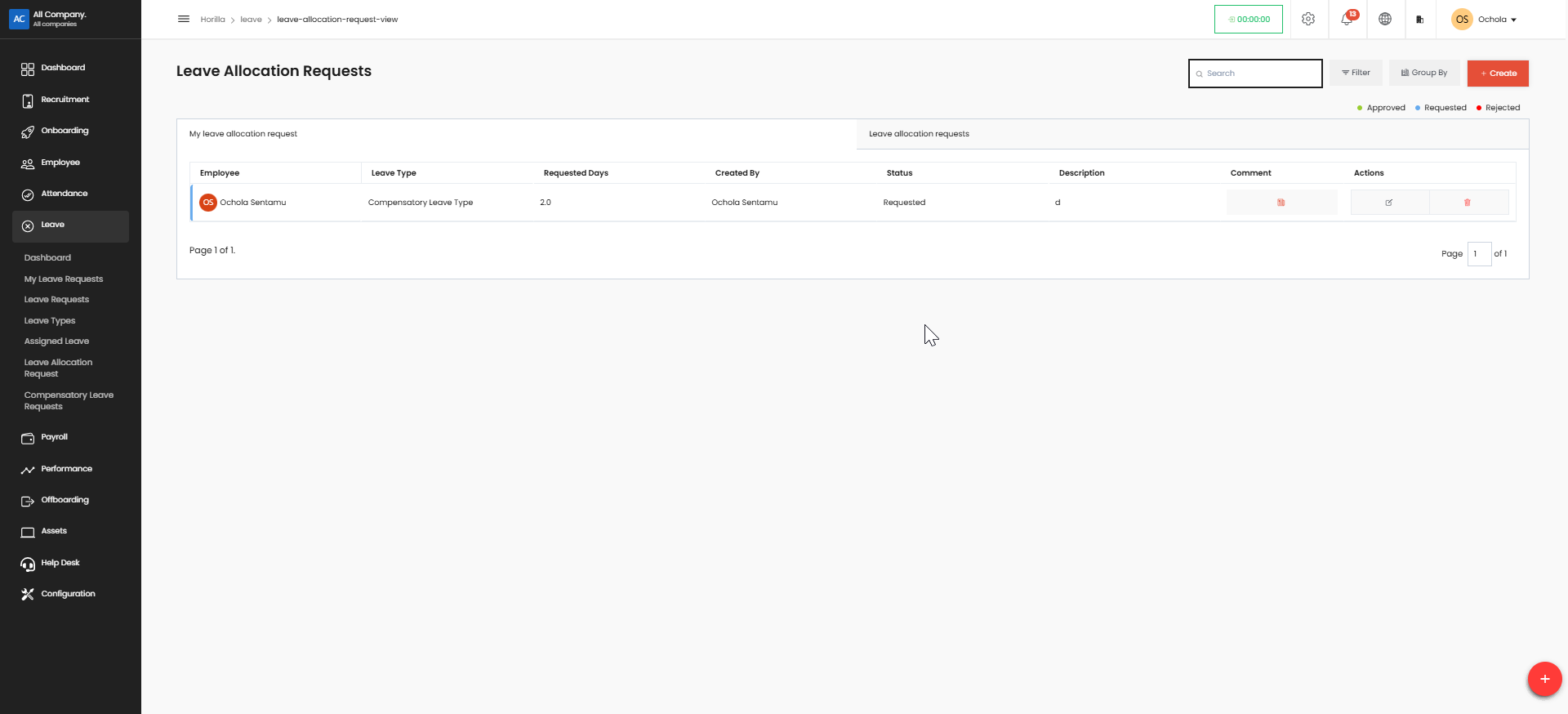Click the OS avatar in the table row
Viewport: 1568px width, 714px height.
(208, 203)
